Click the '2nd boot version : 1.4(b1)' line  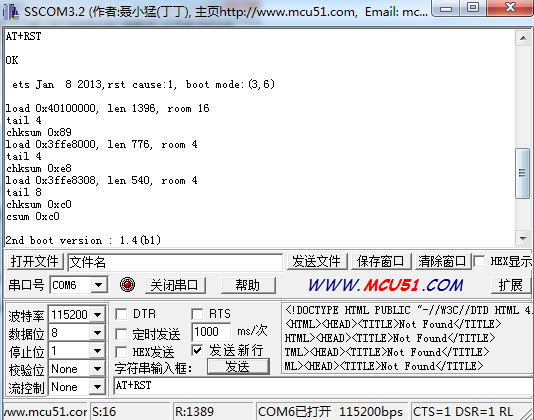83,240
